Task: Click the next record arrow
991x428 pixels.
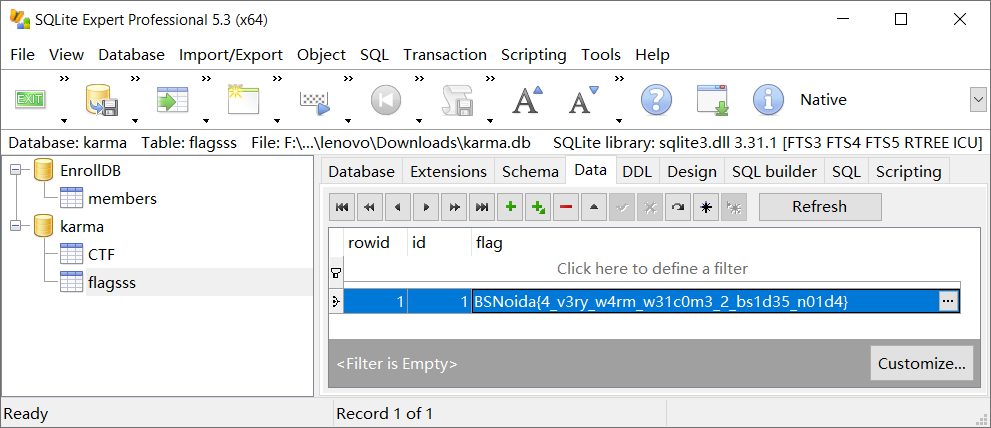Action: click(426, 207)
